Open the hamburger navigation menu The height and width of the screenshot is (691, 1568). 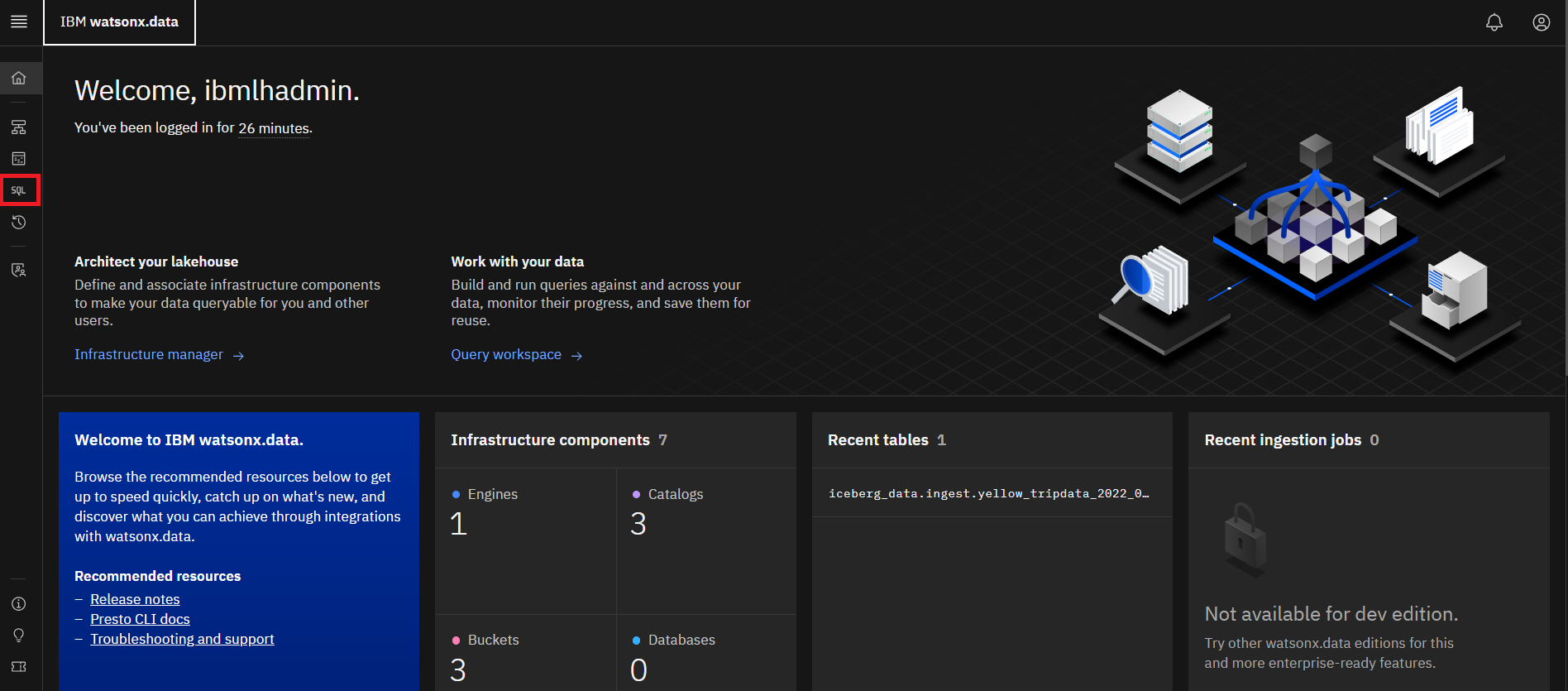click(x=19, y=22)
